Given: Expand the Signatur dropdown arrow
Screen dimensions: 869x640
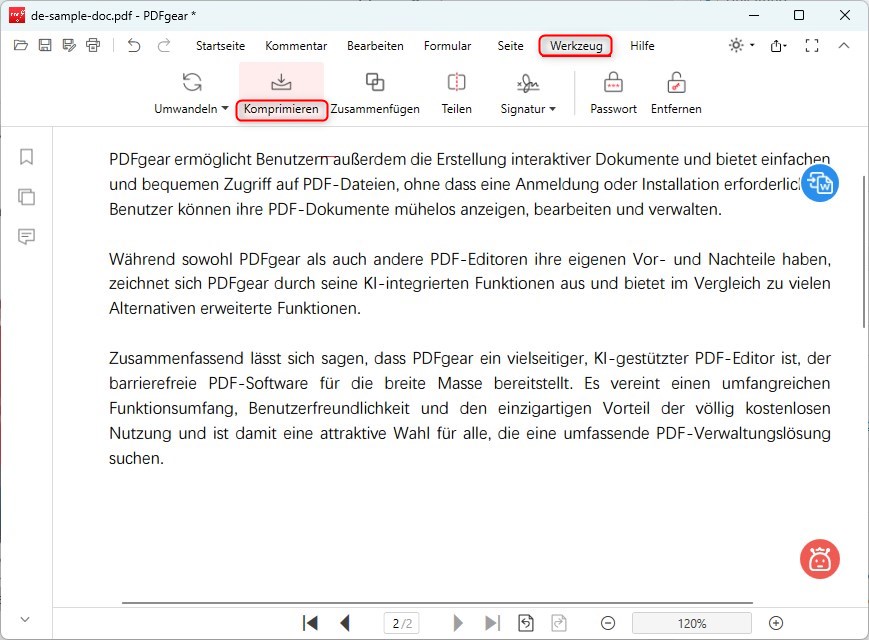Looking at the screenshot, I should (552, 110).
